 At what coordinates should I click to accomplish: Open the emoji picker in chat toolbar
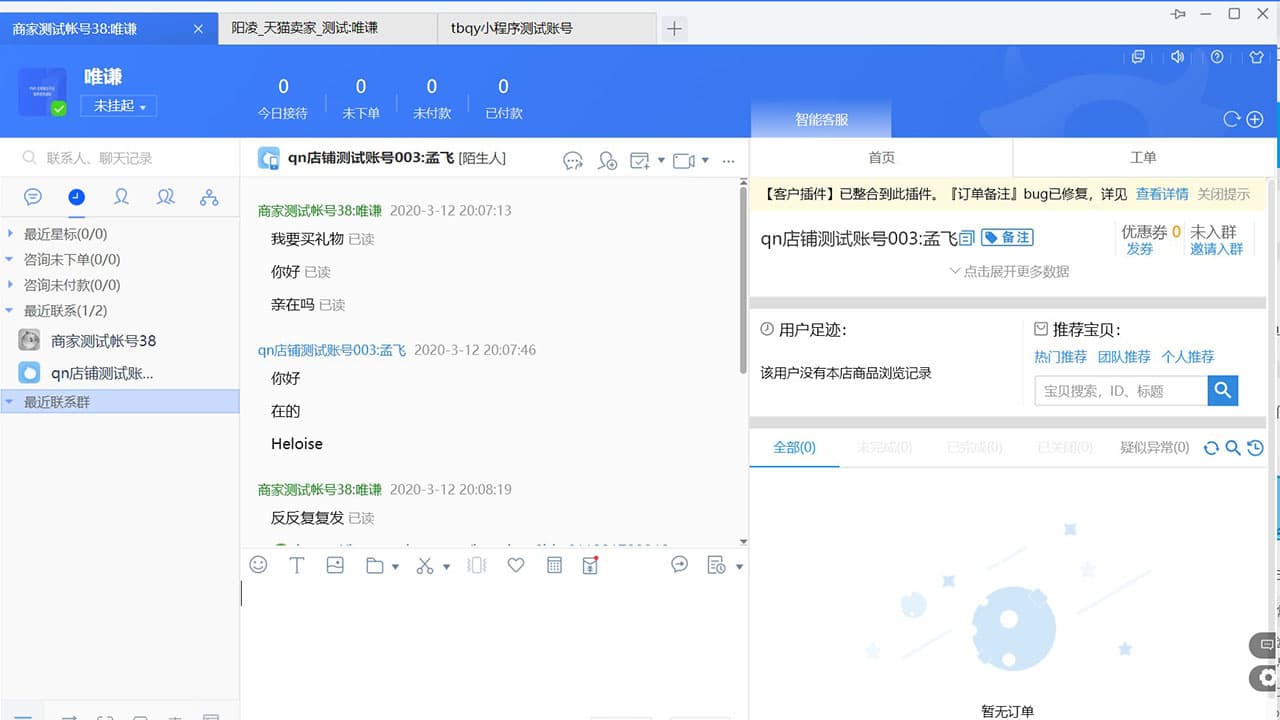[x=258, y=565]
